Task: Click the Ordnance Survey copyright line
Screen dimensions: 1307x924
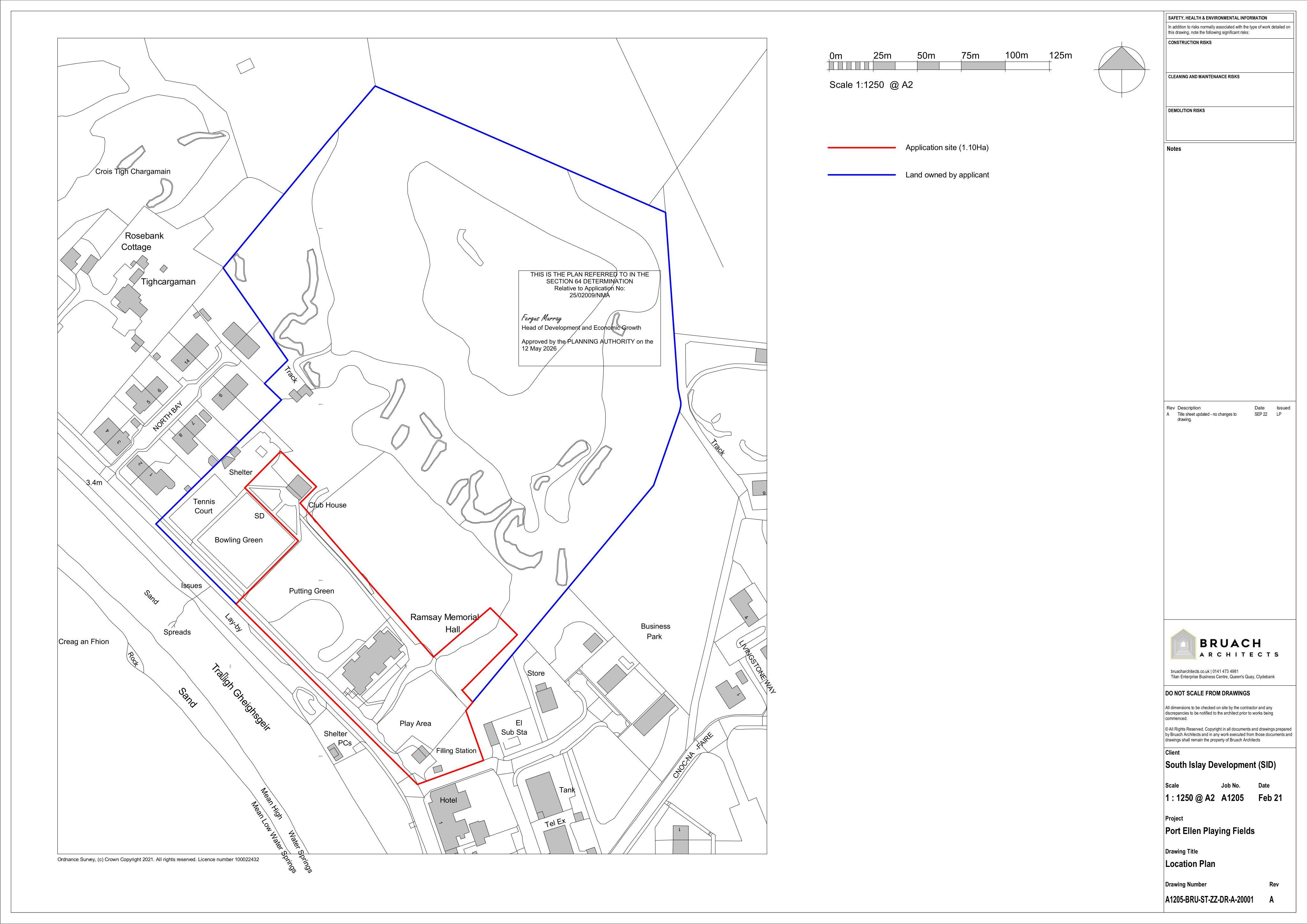Action: coord(158,860)
